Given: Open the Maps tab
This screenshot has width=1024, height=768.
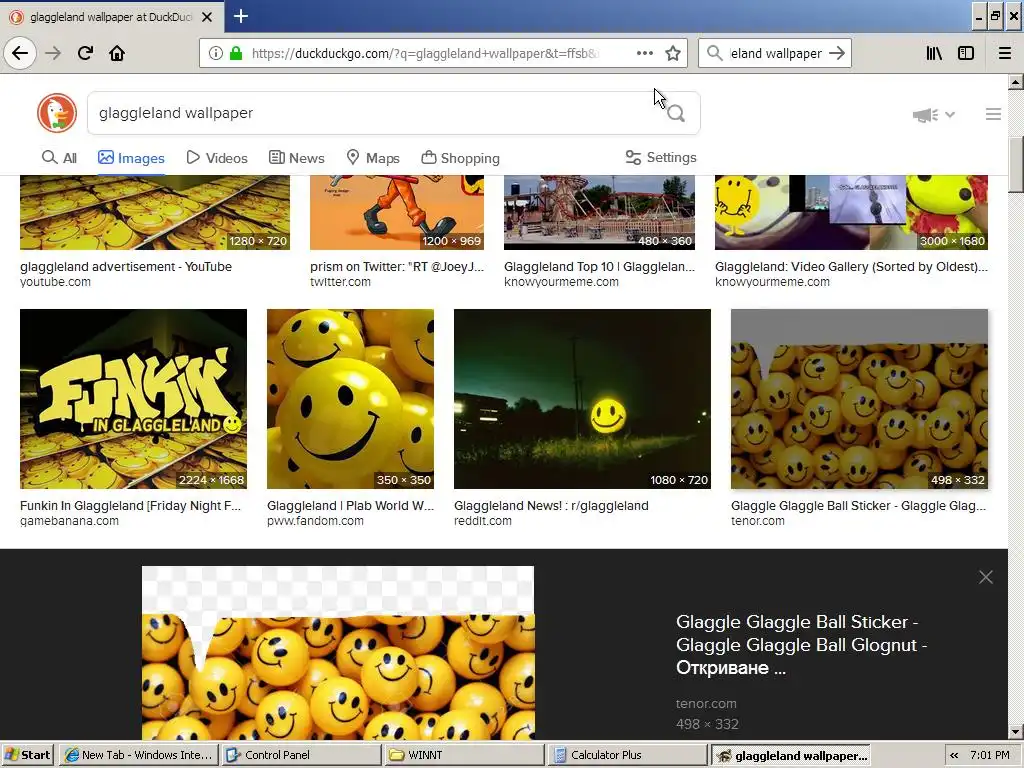Looking at the screenshot, I should pyautogui.click(x=373, y=158).
